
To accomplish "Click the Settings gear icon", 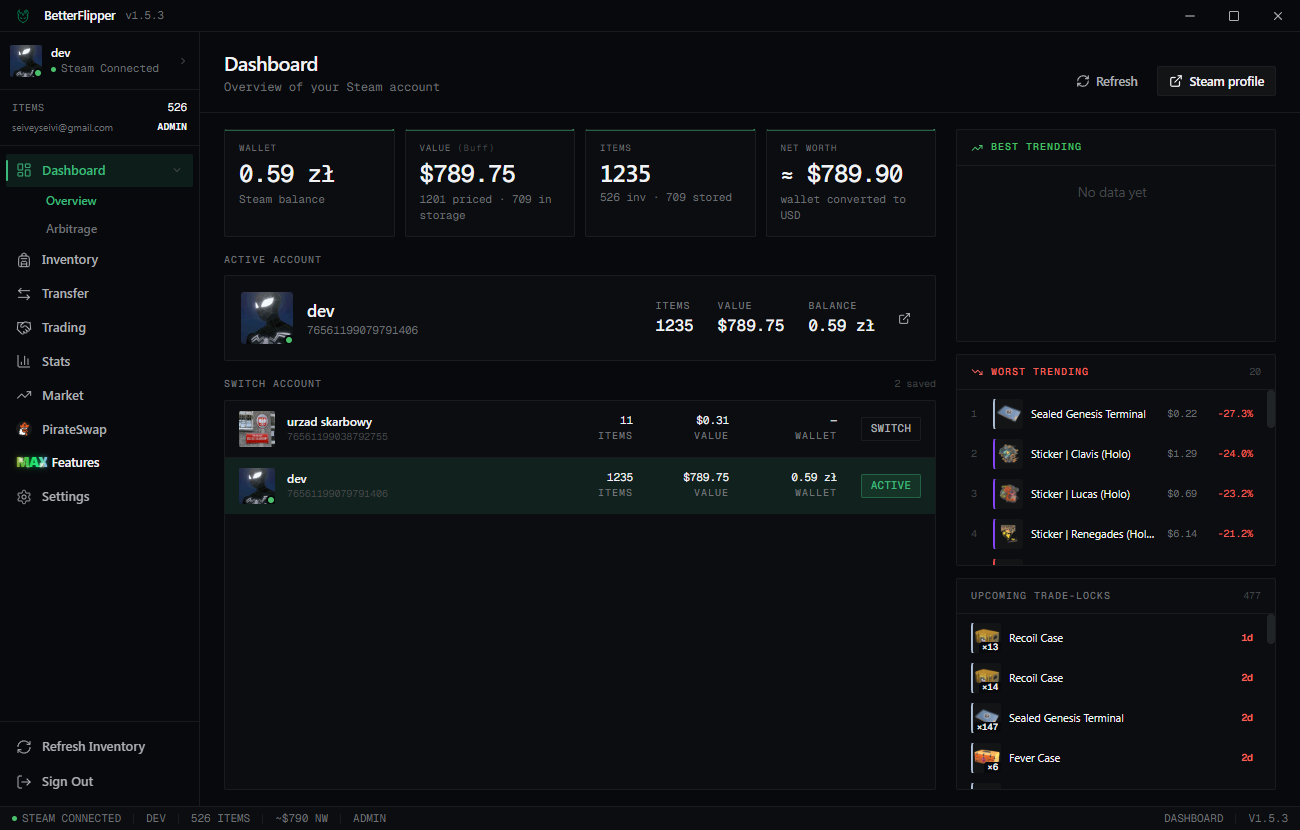I will pyautogui.click(x=24, y=497).
